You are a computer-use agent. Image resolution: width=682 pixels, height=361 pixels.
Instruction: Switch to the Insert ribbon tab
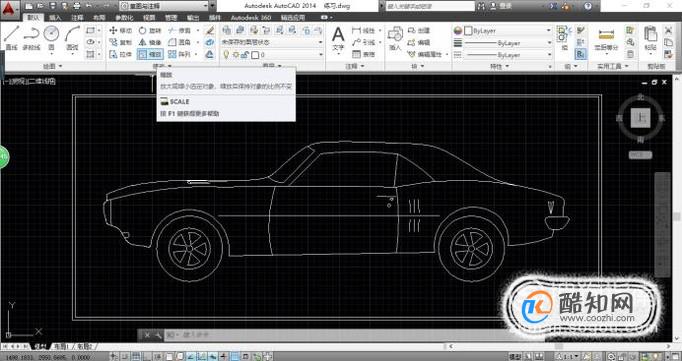[55, 18]
